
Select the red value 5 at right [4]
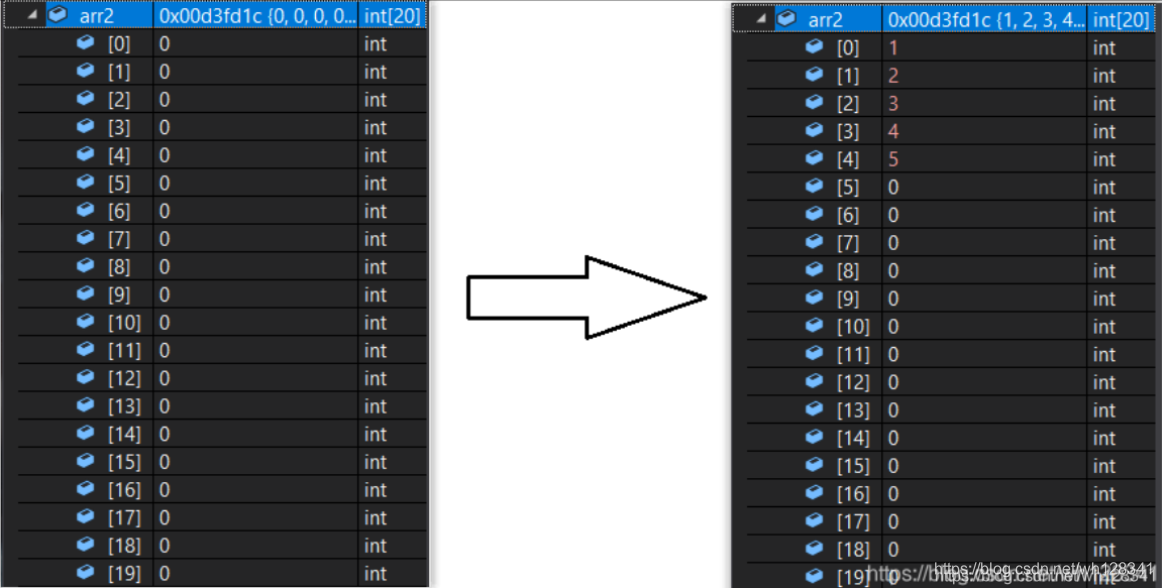click(x=893, y=159)
